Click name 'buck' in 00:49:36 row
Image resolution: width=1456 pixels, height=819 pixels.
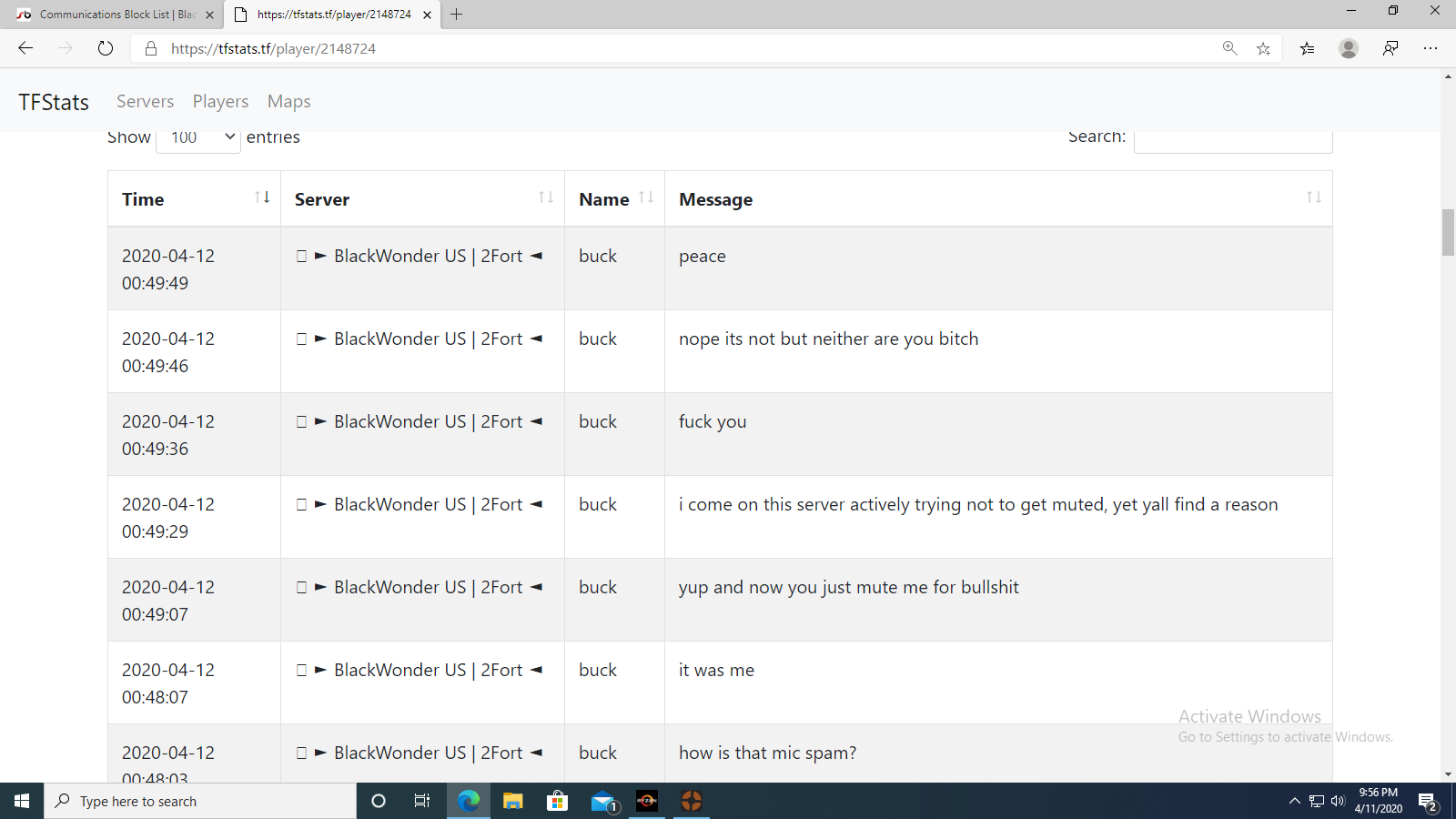point(598,421)
